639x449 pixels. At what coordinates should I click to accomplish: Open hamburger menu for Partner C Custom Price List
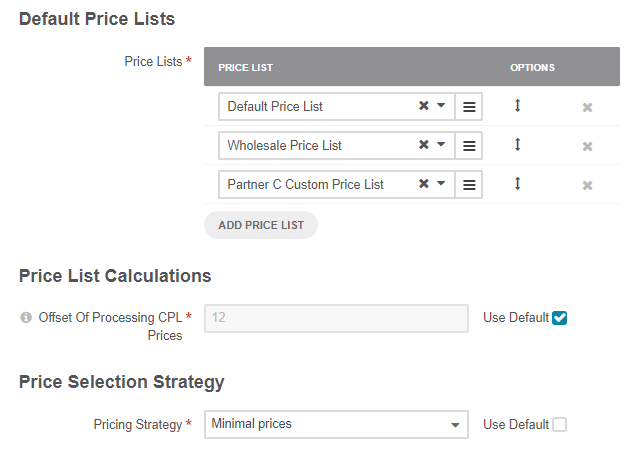pyautogui.click(x=469, y=184)
